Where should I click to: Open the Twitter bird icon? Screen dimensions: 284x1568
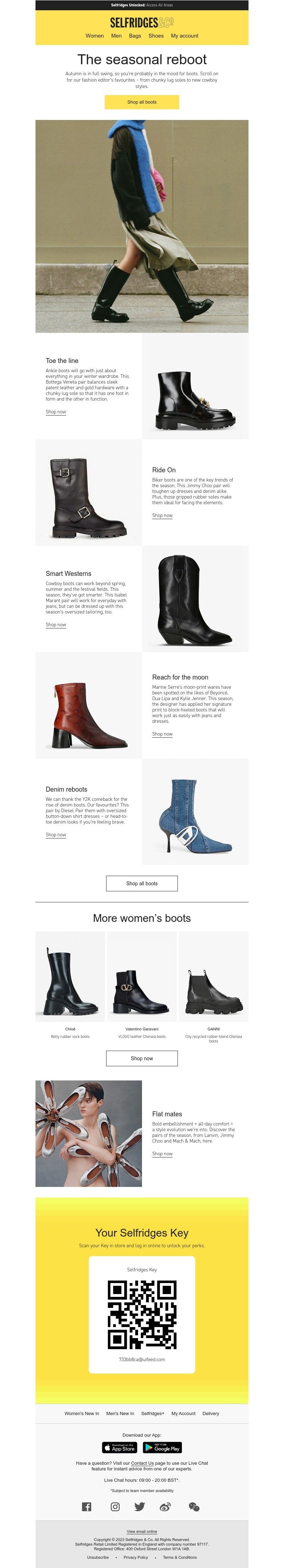pyautogui.click(x=140, y=1507)
